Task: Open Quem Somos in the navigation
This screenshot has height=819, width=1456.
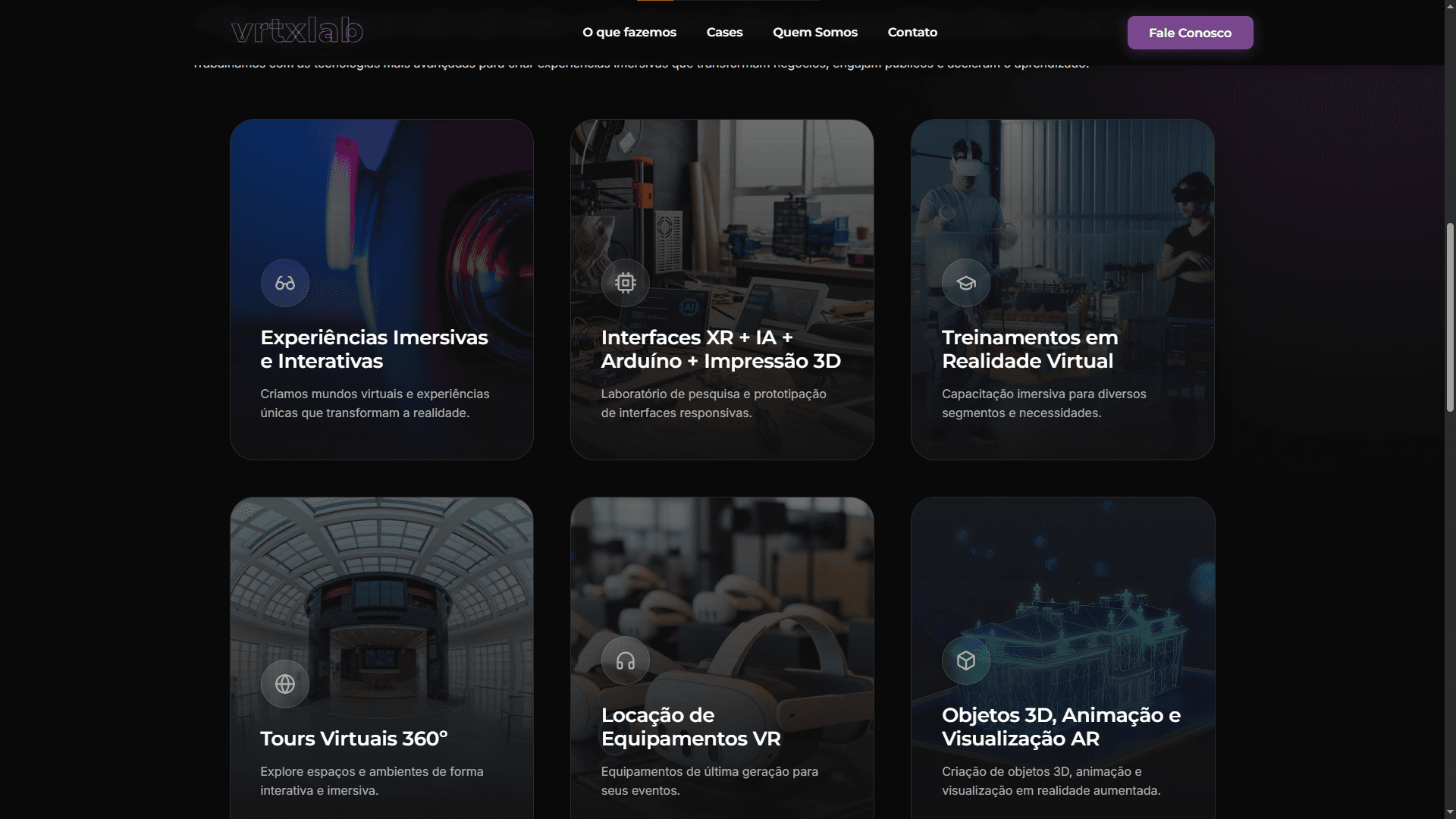Action: (815, 32)
